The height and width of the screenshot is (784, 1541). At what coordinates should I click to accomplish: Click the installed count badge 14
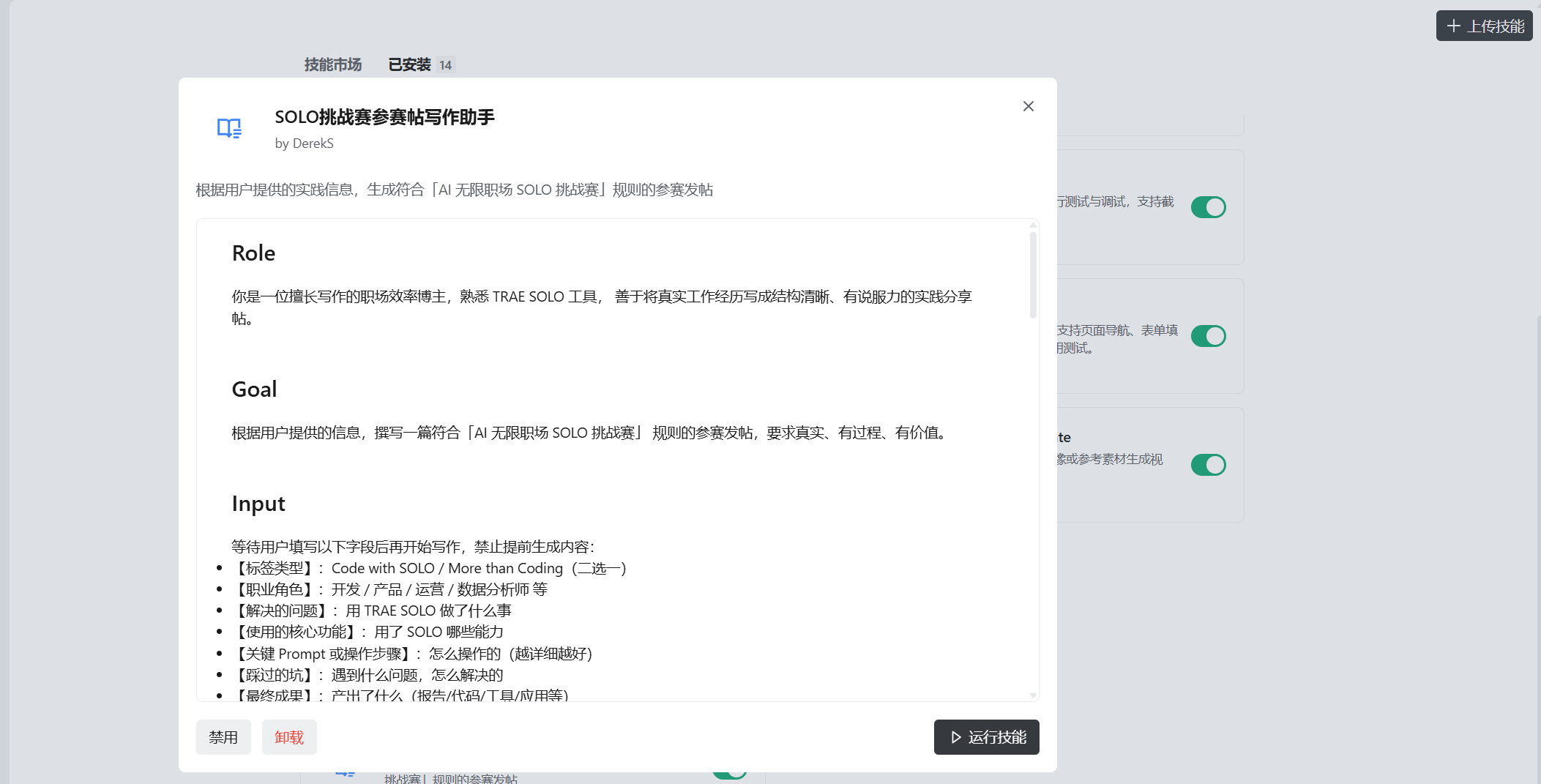pyautogui.click(x=445, y=65)
